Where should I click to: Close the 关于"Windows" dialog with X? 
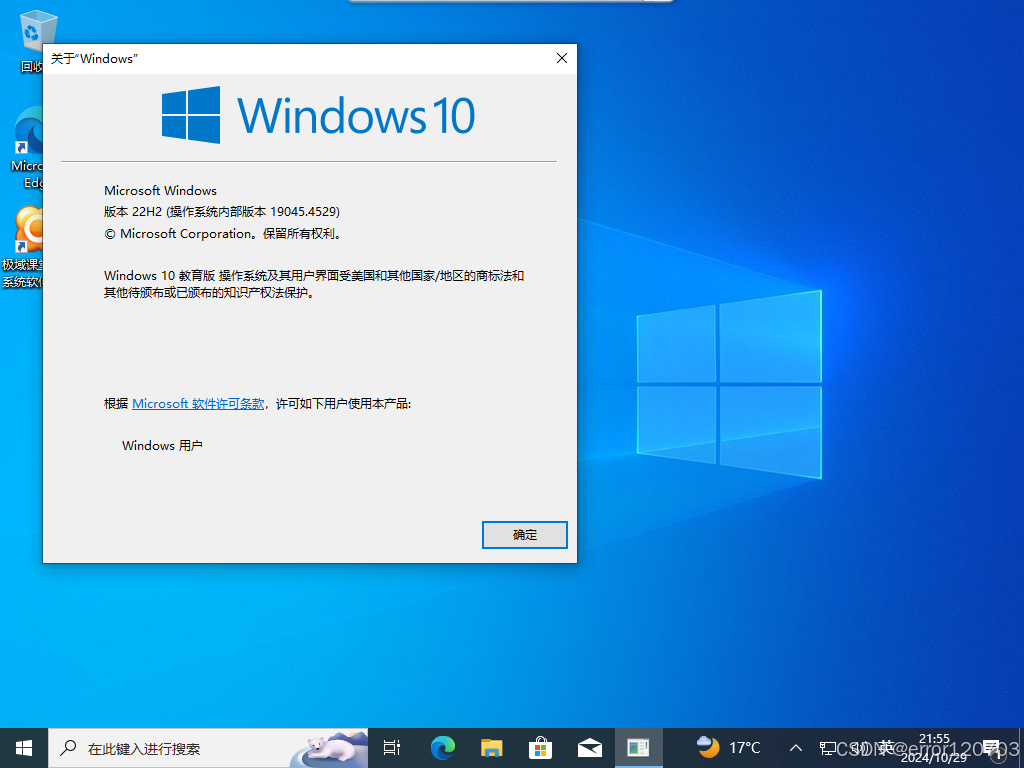pyautogui.click(x=562, y=58)
